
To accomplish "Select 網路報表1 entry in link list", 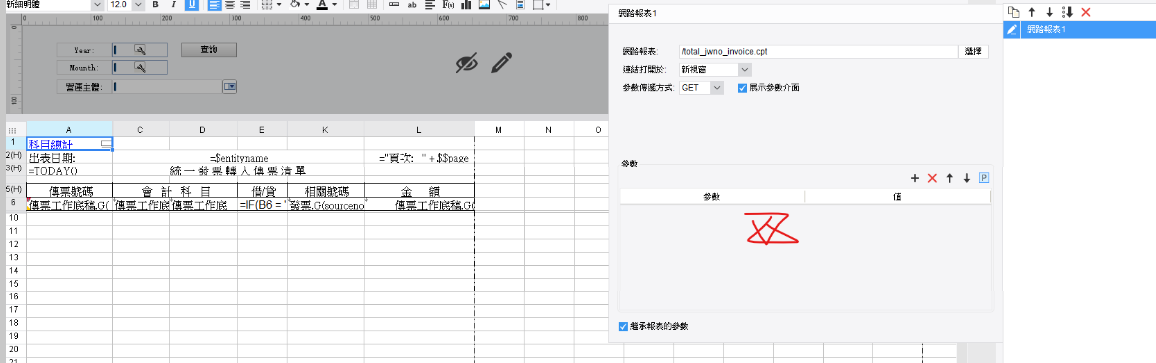I will pos(1080,30).
